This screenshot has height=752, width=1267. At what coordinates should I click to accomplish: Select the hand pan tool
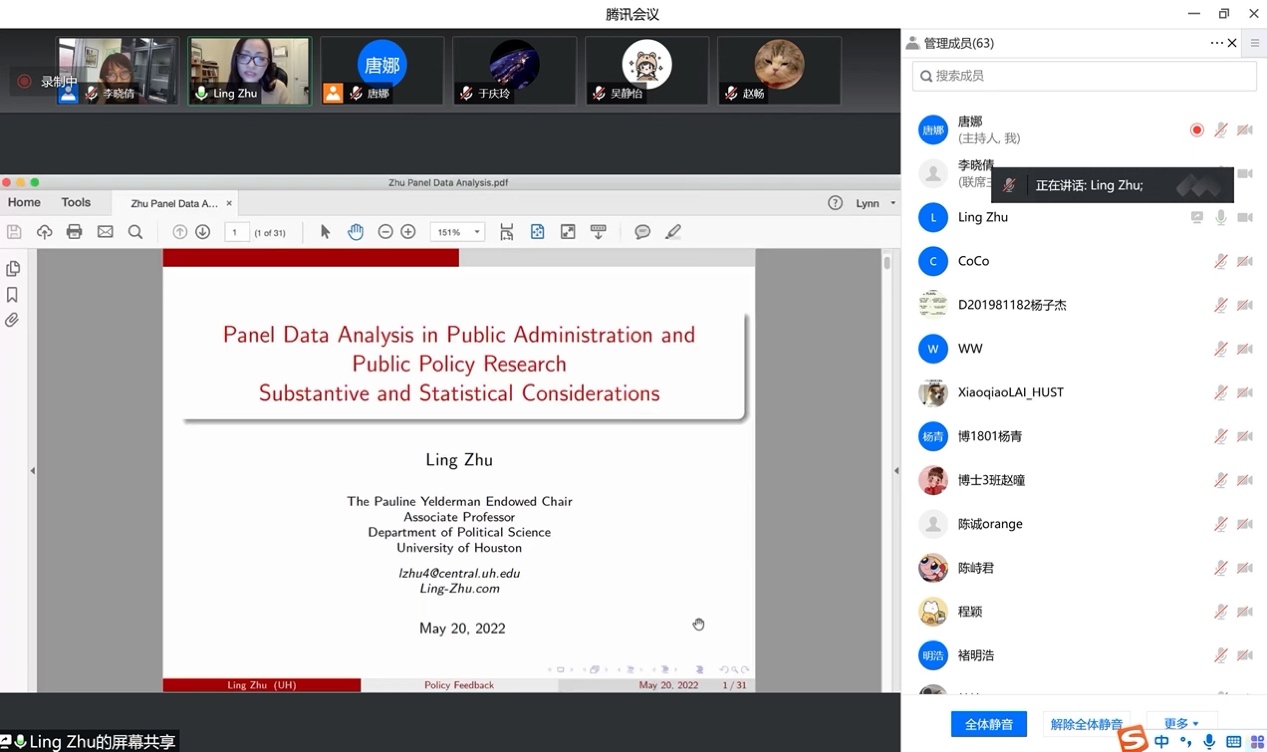click(x=355, y=232)
